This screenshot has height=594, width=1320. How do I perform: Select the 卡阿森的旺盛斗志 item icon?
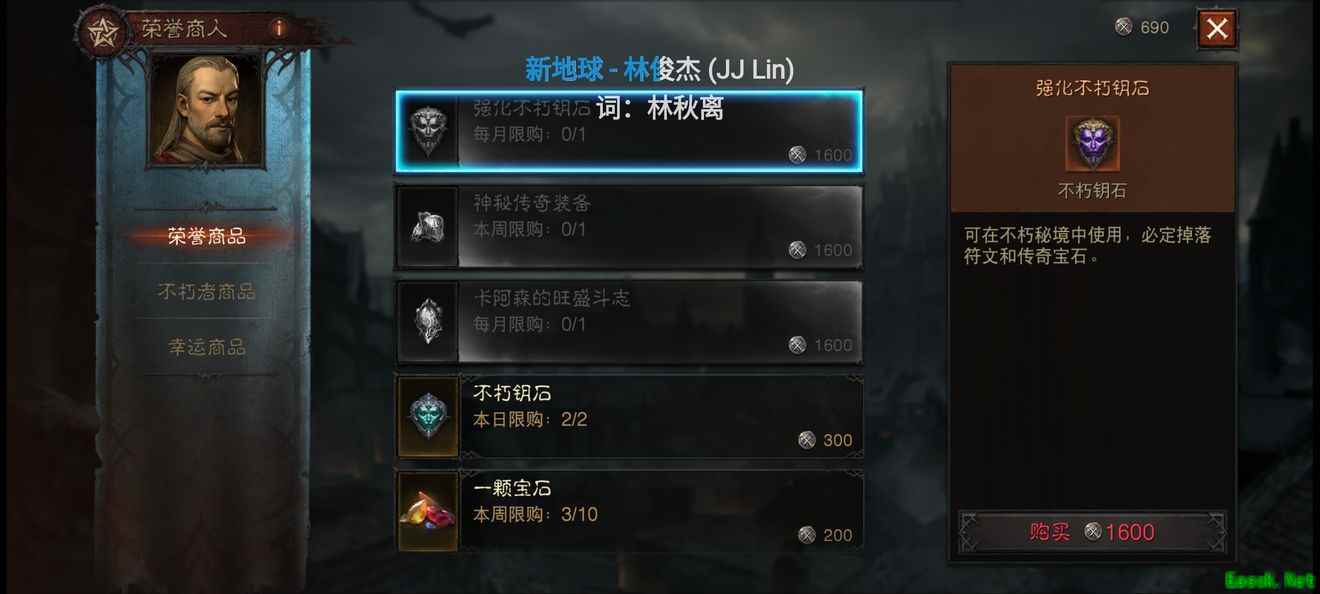[428, 322]
